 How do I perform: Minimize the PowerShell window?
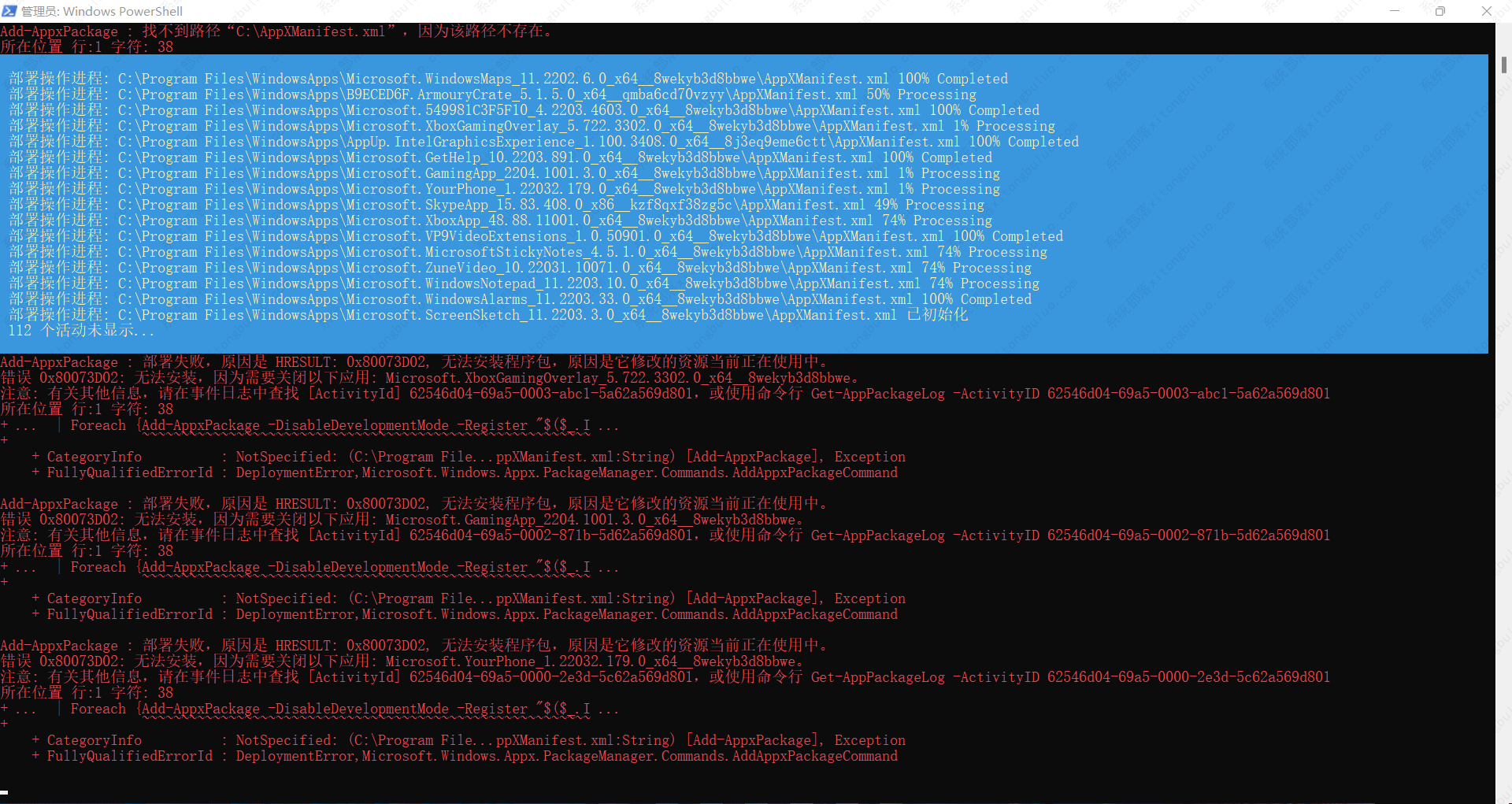coord(1395,11)
